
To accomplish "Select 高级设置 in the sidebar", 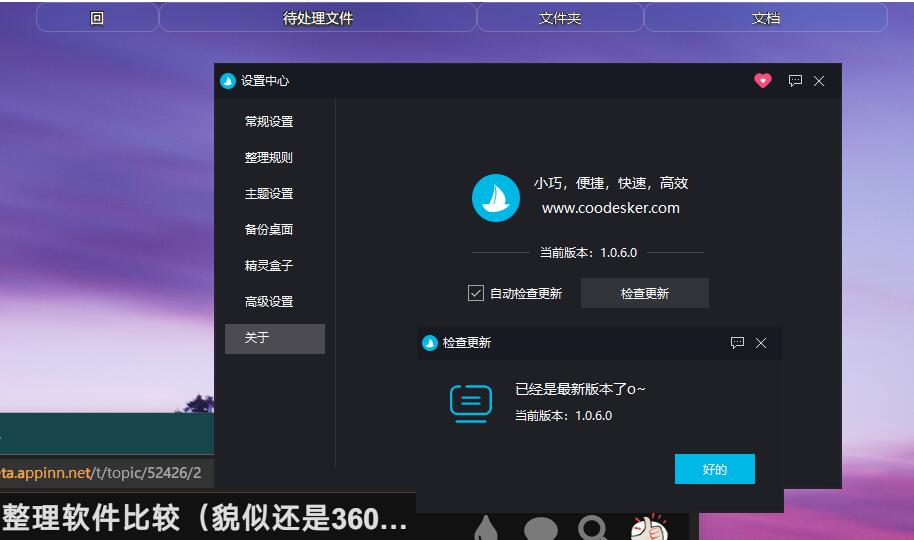I will pyautogui.click(x=269, y=302).
